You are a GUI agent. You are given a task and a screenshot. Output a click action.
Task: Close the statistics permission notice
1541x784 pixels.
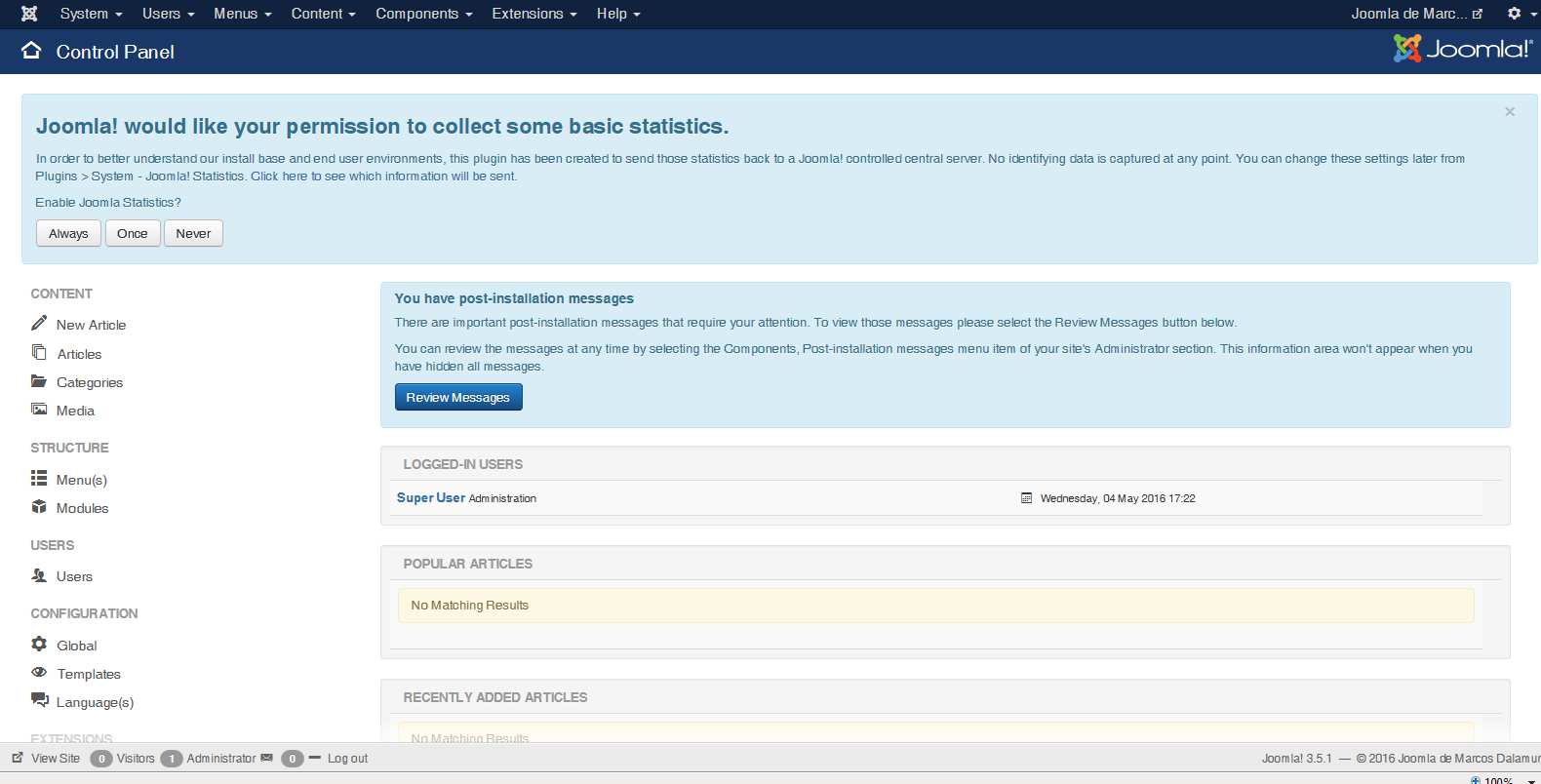point(1510,112)
